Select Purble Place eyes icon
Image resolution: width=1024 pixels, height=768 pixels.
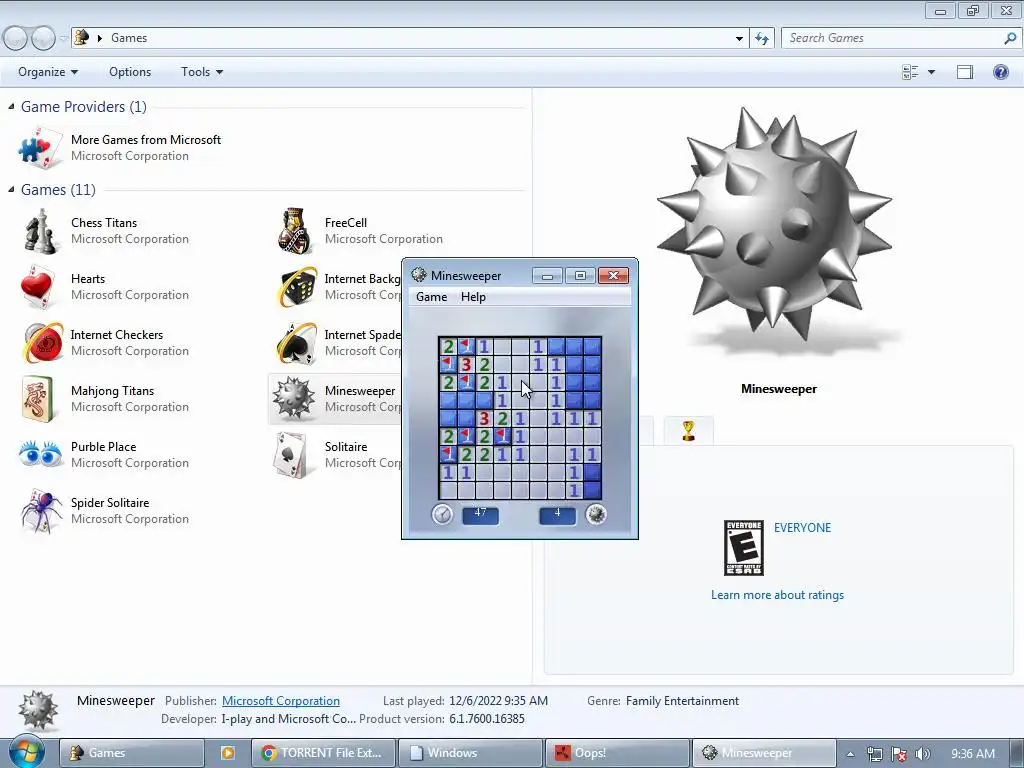[40, 454]
